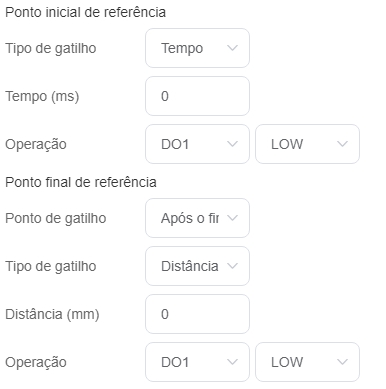This screenshot has height=389, width=386.
Task: Click the Distância (mm) input field
Action: pyautogui.click(x=197, y=314)
